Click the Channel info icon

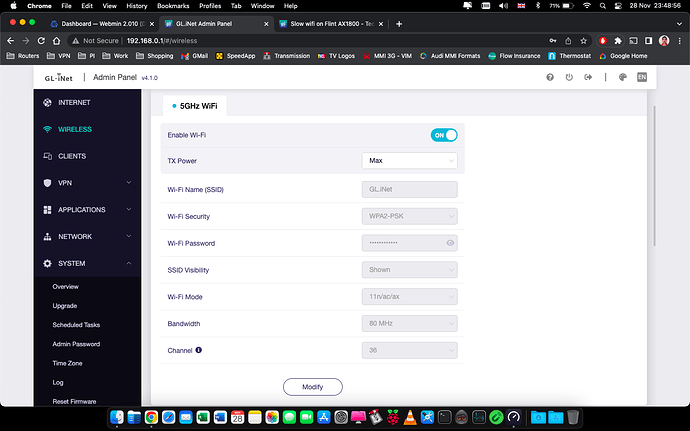coord(198,350)
